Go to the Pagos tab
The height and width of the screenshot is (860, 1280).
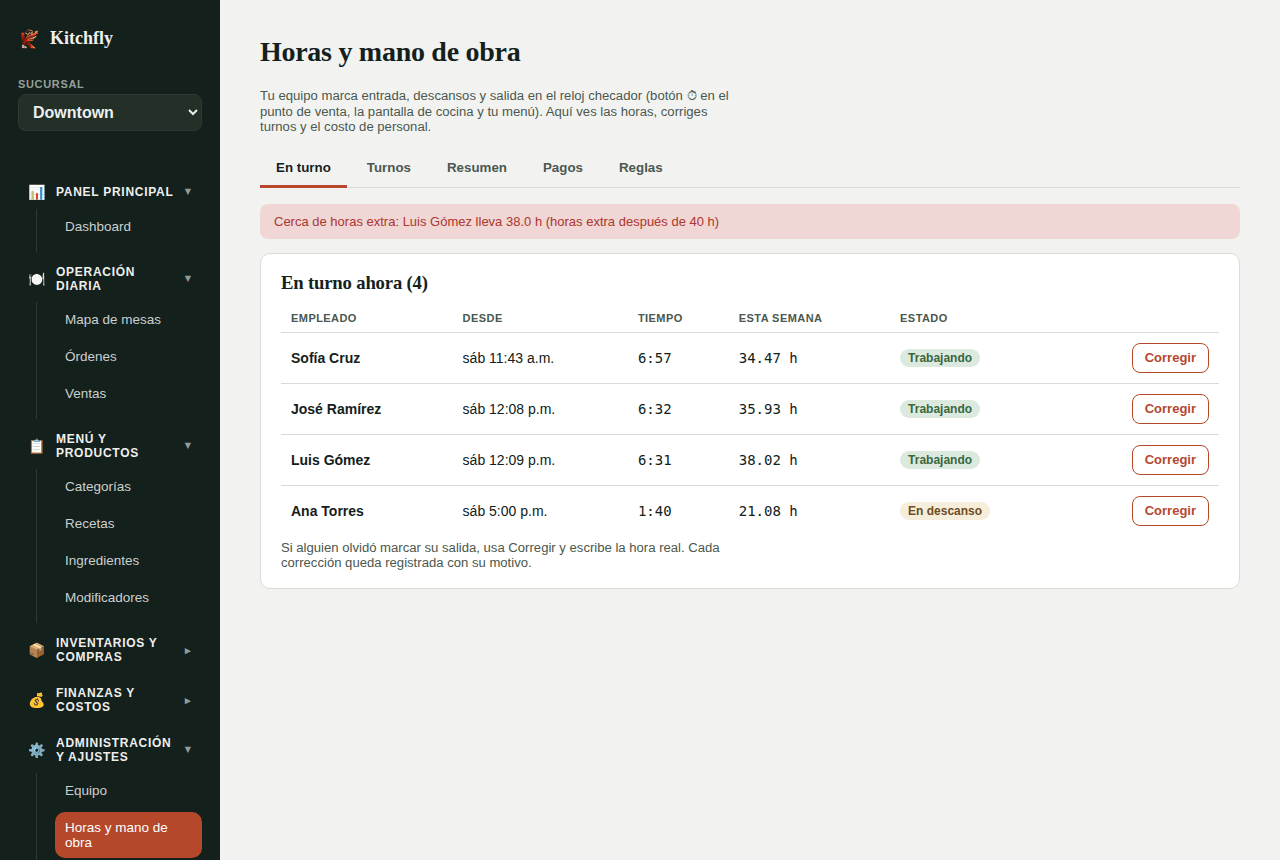563,168
